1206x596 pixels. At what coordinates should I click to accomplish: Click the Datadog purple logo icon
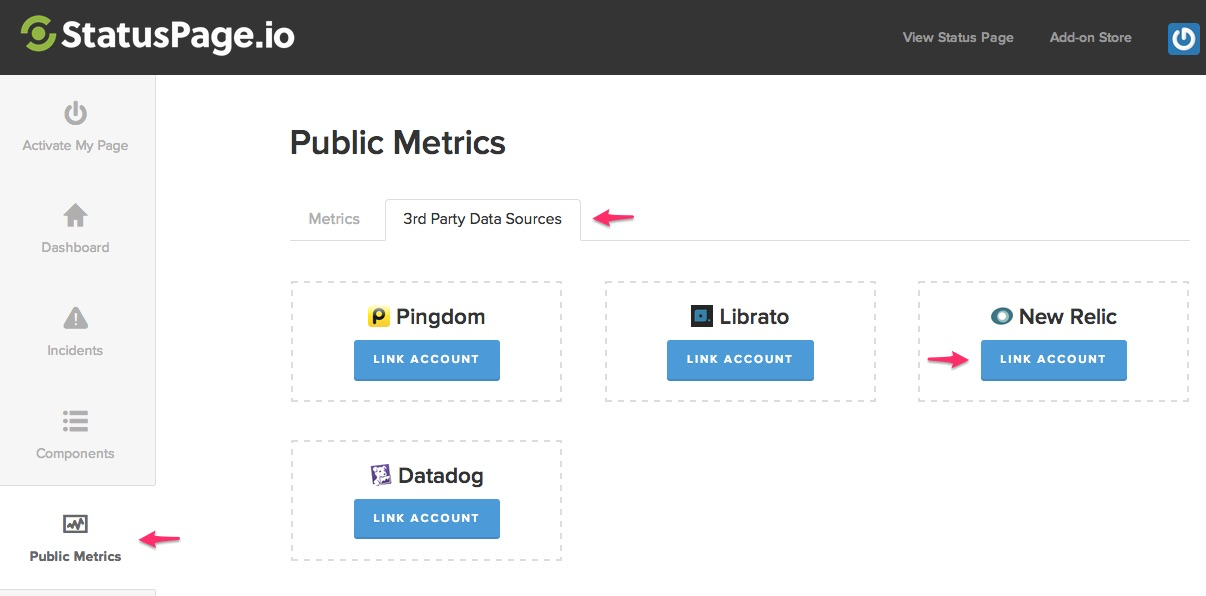click(x=381, y=475)
